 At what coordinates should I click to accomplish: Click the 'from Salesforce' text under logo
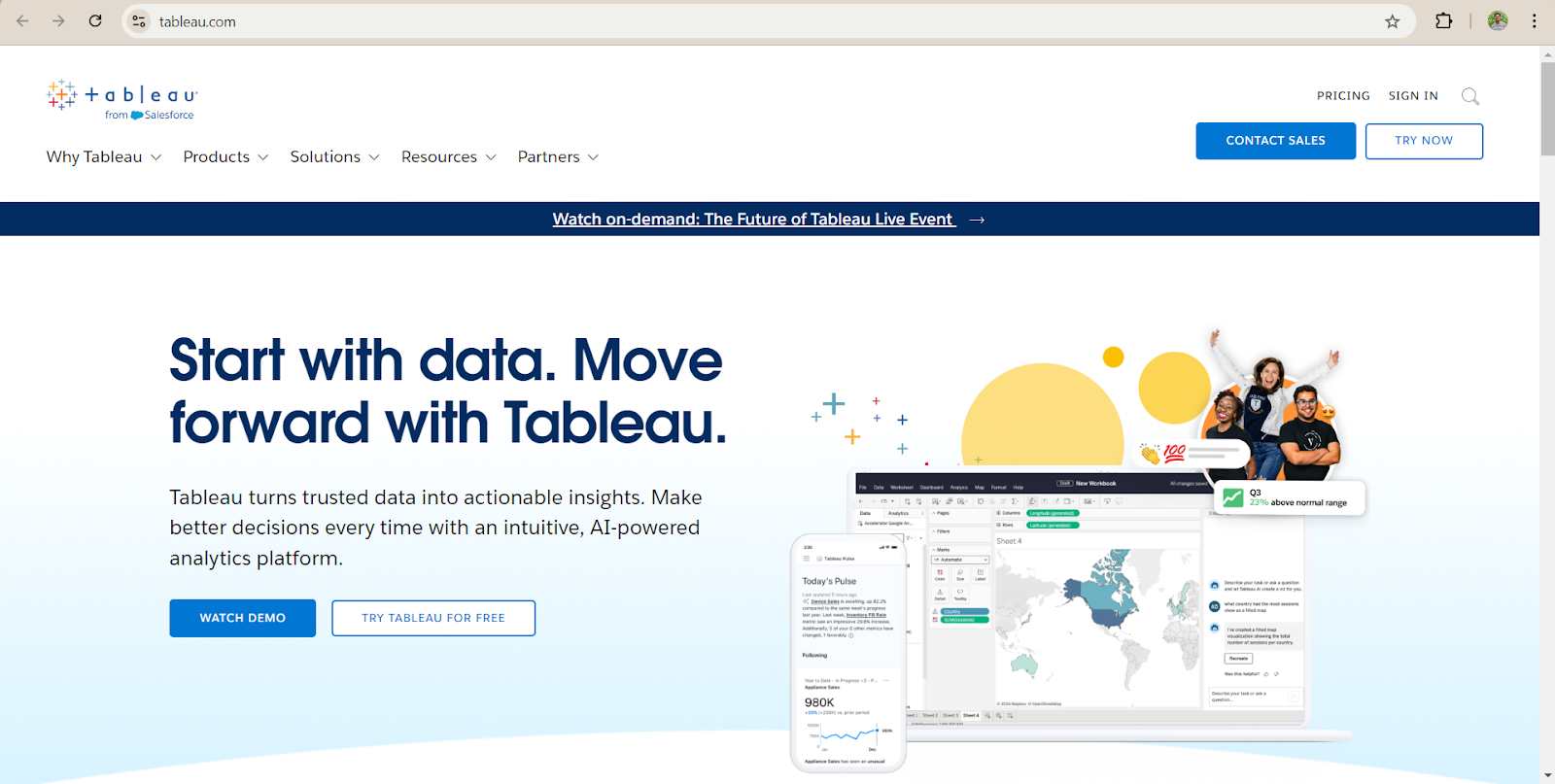pyautogui.click(x=150, y=115)
